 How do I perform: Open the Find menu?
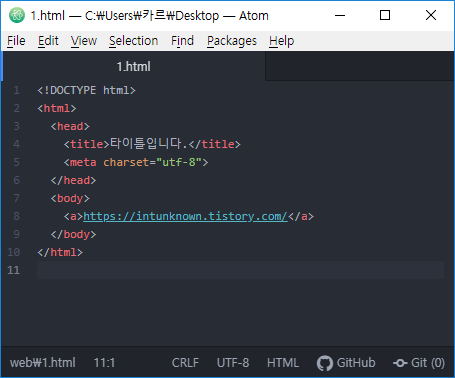click(182, 41)
